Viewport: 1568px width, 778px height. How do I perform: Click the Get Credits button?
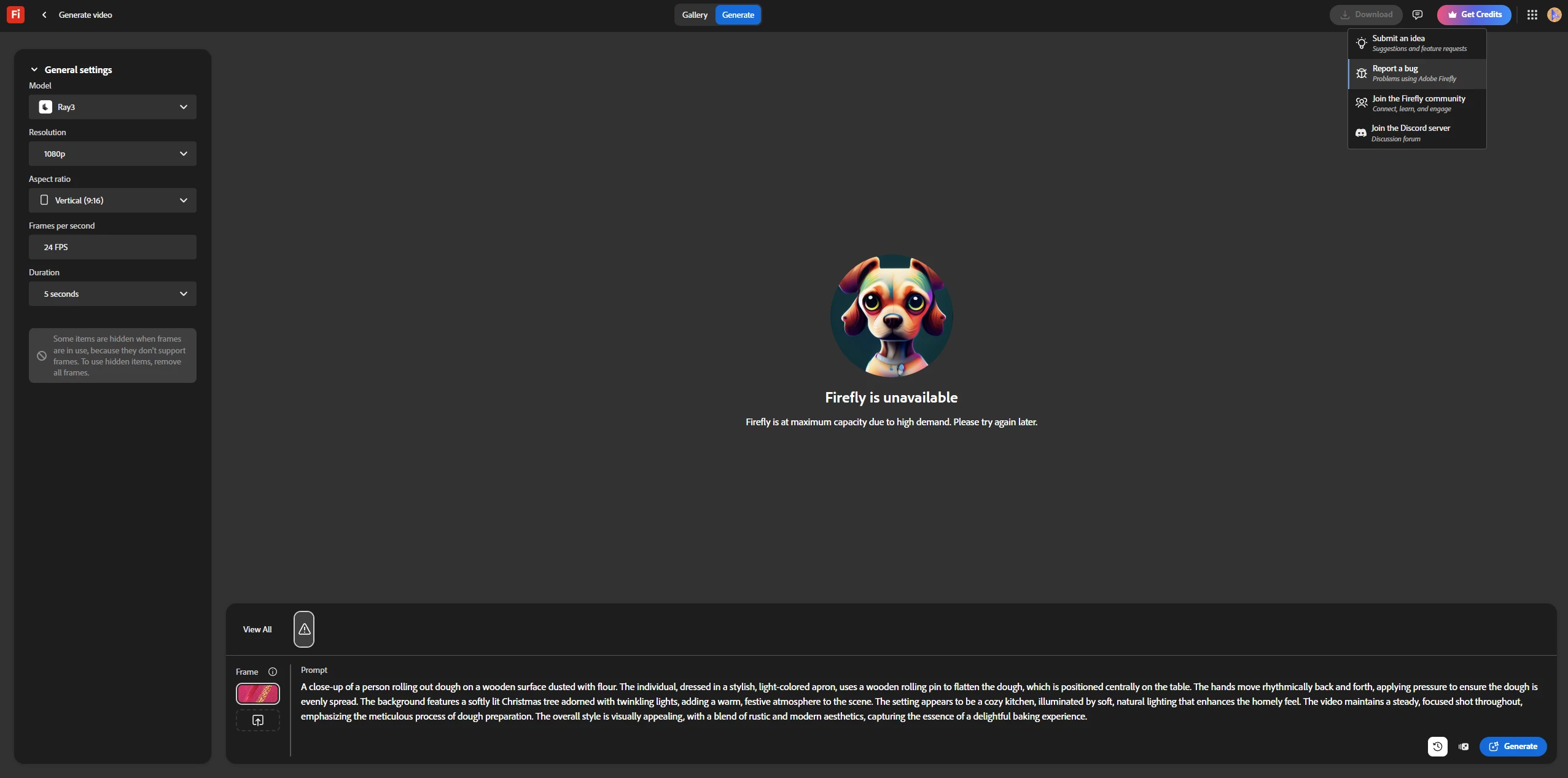tap(1474, 15)
